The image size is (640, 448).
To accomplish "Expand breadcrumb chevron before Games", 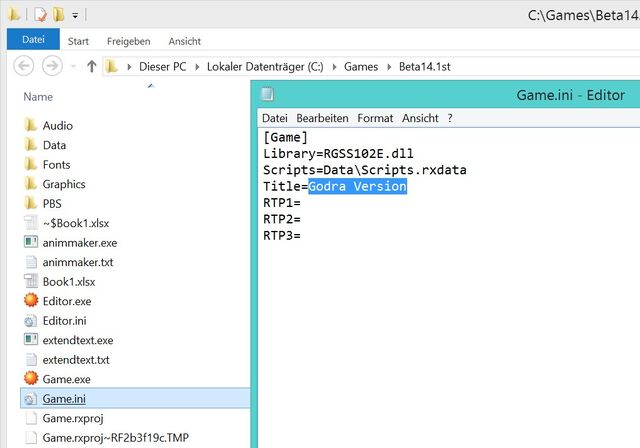I will pyautogui.click(x=334, y=67).
